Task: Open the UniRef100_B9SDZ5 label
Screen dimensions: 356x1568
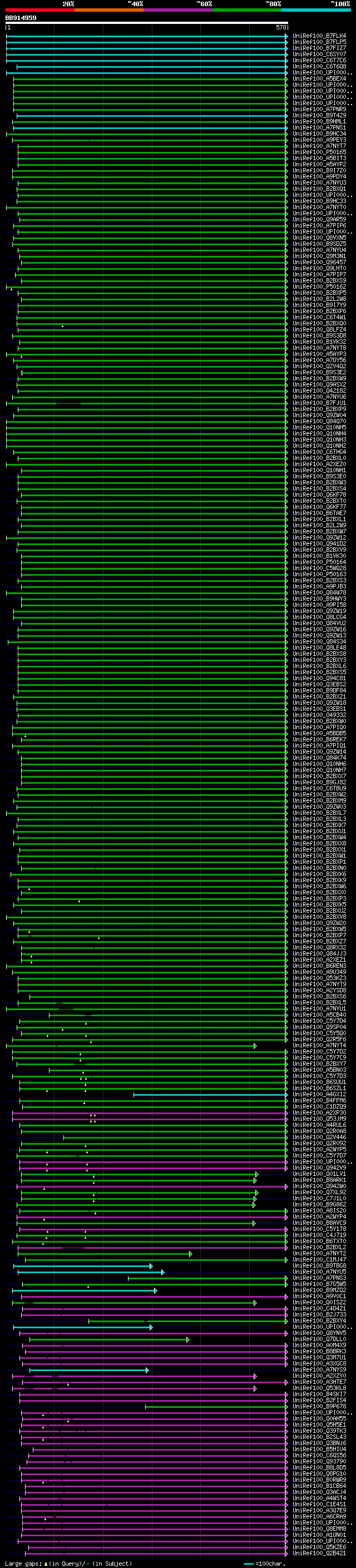Action: 319,244
